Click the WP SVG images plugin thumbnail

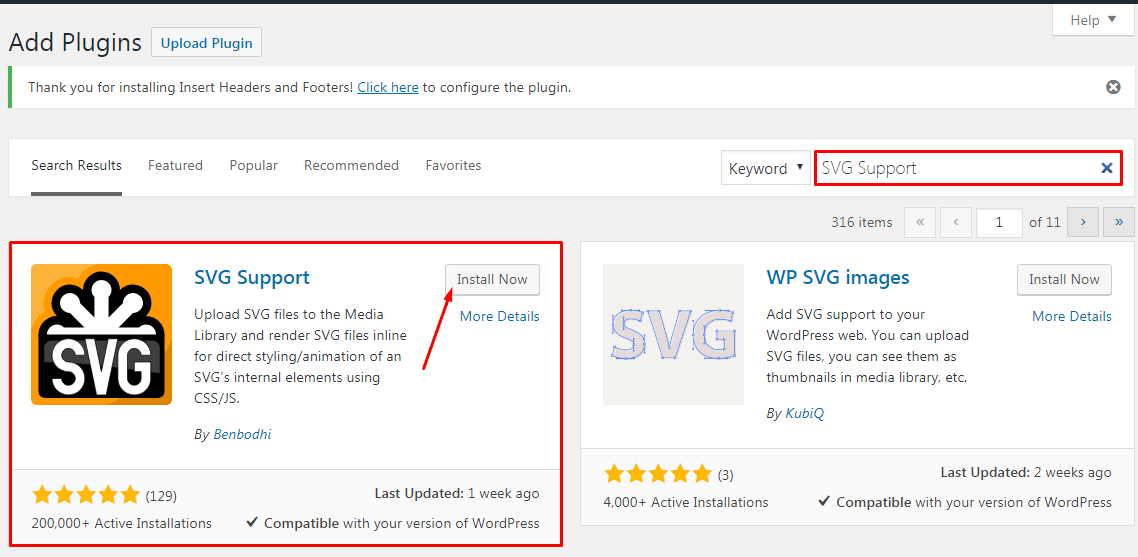[674, 334]
